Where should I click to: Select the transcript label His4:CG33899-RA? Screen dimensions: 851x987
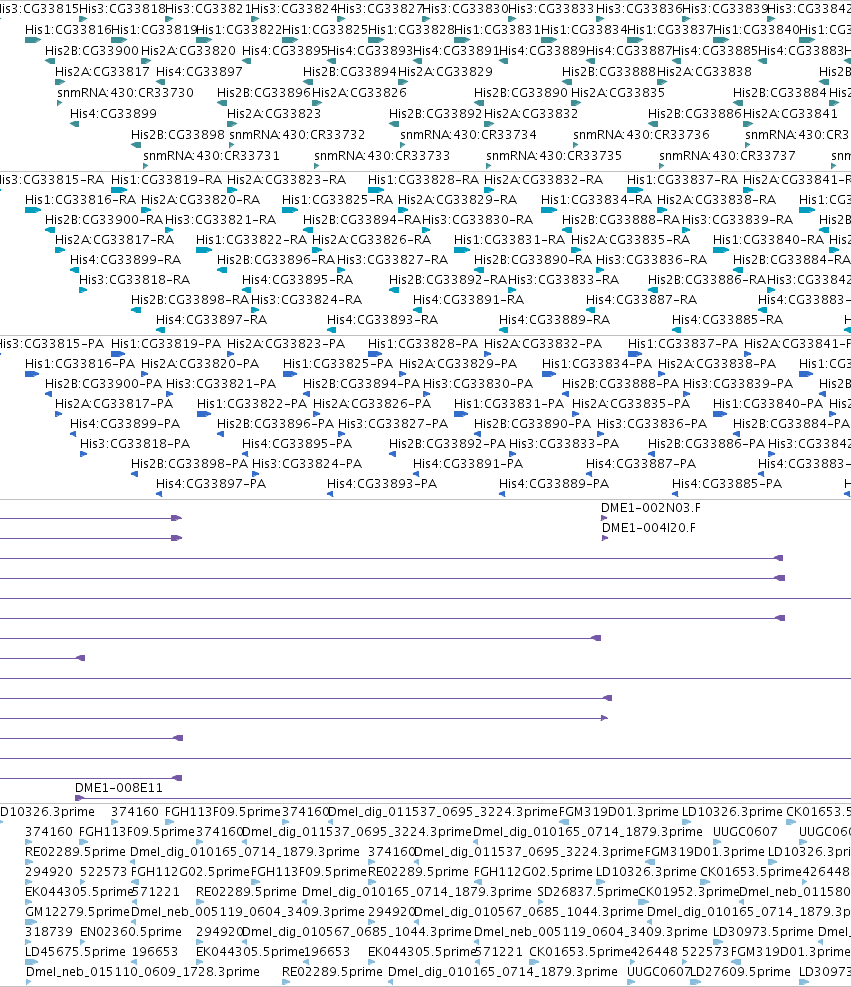125,260
